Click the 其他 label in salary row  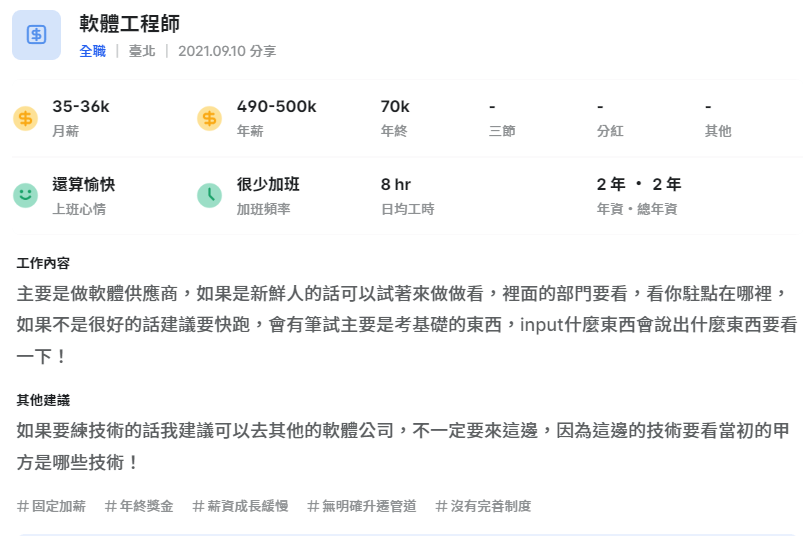(718, 131)
